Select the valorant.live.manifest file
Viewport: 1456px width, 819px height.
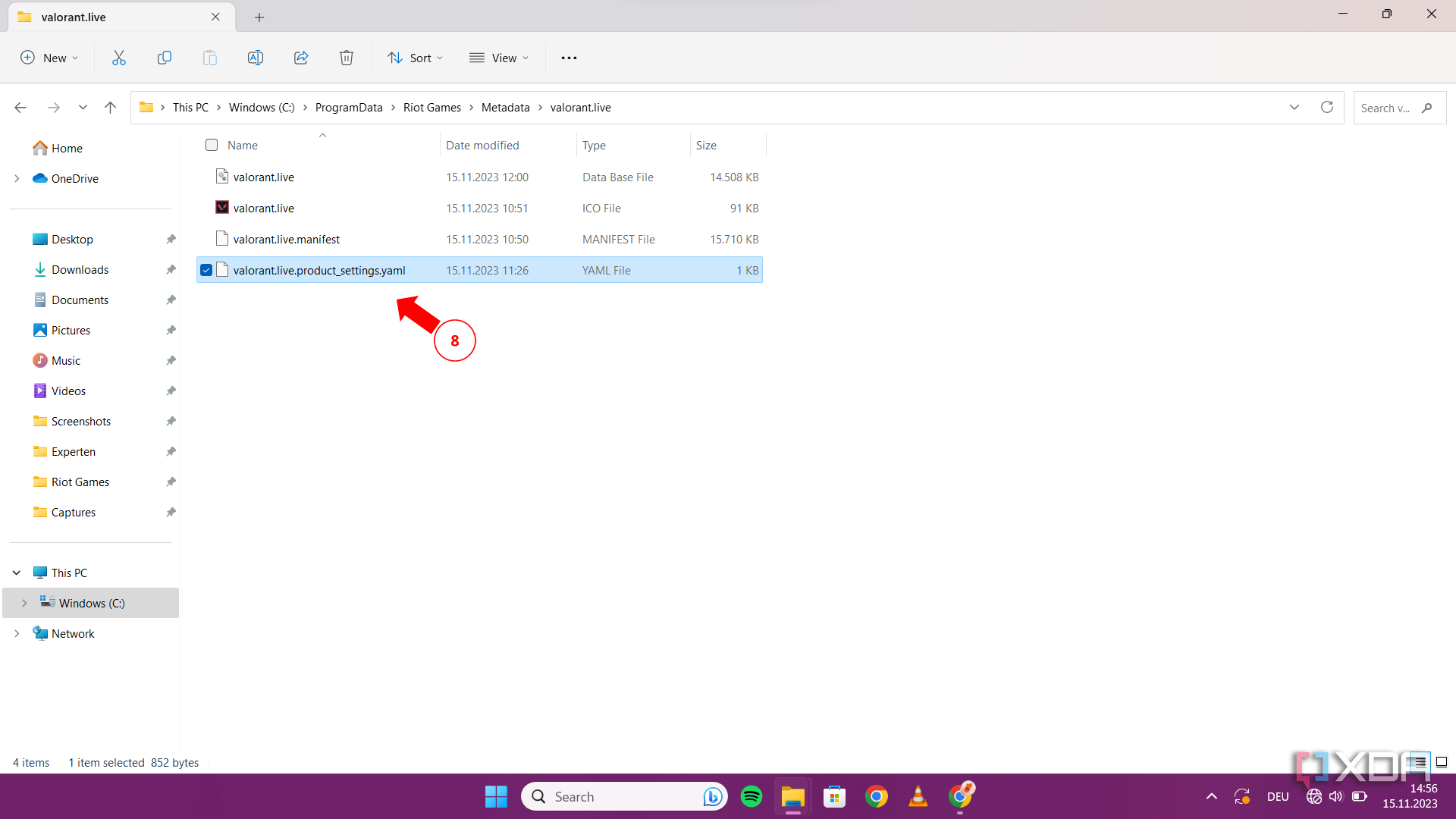tap(479, 239)
